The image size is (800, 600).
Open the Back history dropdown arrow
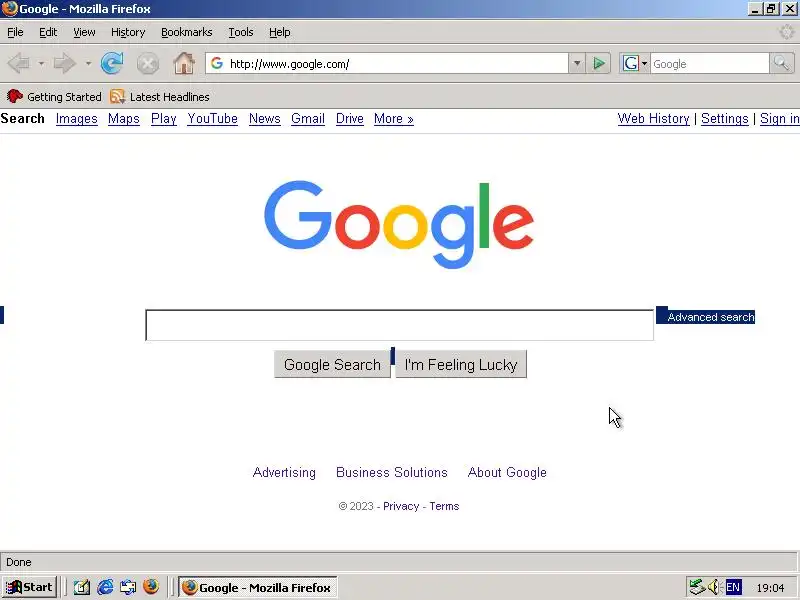[x=41, y=64]
